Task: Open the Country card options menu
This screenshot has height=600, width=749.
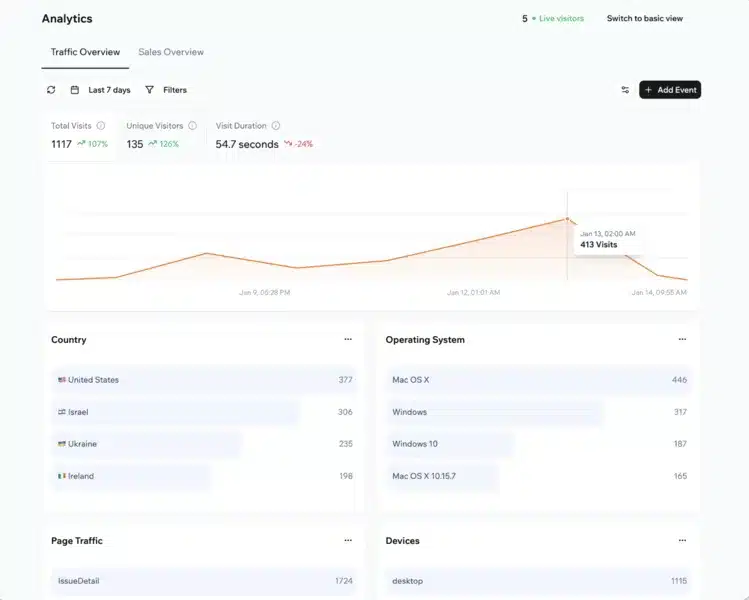Action: 348,339
